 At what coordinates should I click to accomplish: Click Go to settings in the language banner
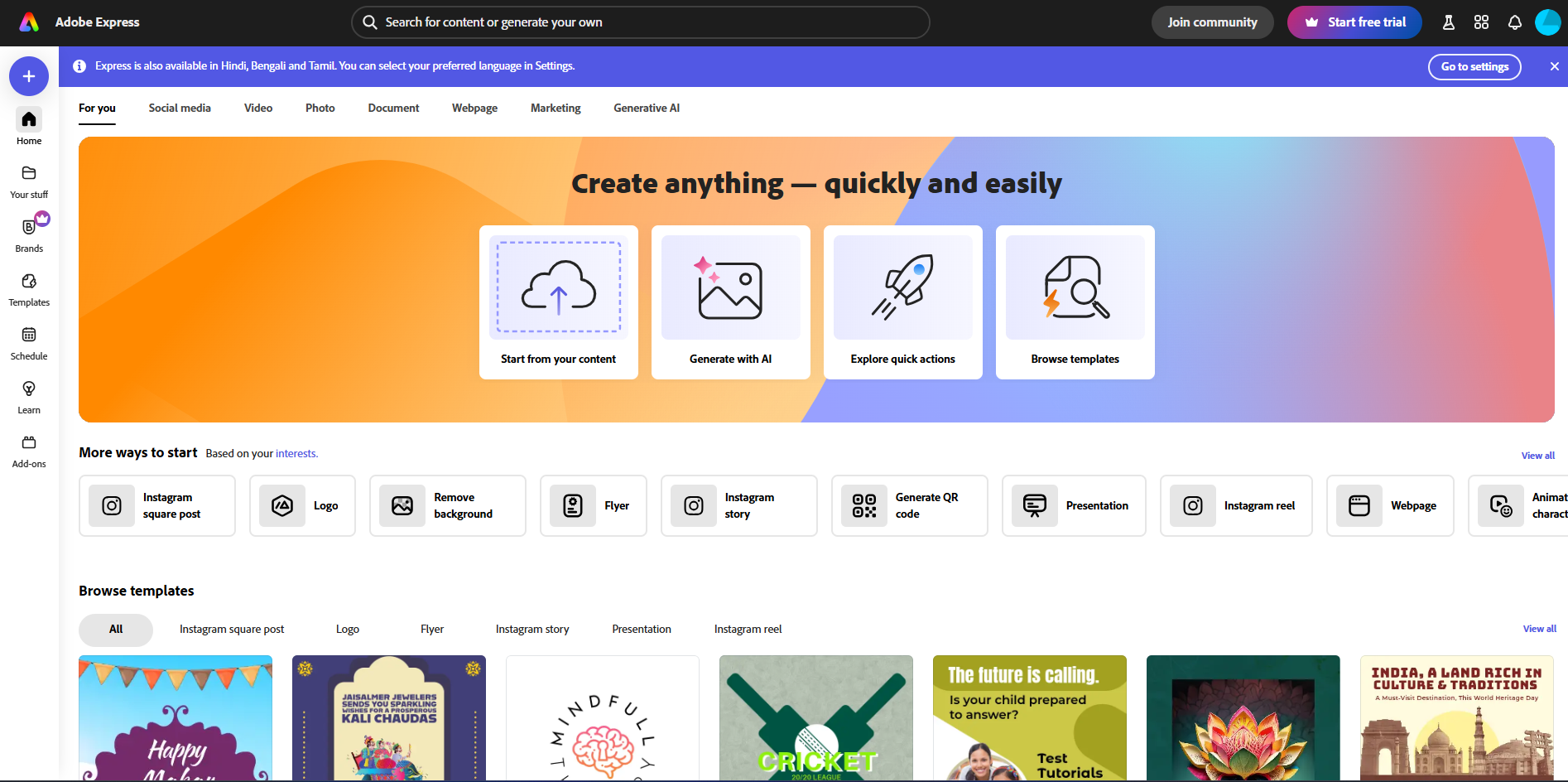pos(1474,66)
